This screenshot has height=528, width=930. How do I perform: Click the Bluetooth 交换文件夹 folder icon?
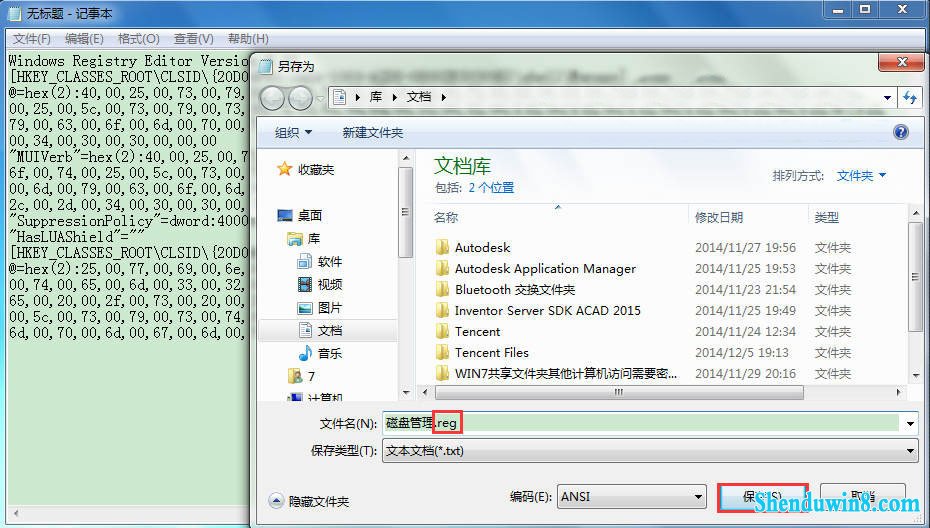click(x=442, y=290)
